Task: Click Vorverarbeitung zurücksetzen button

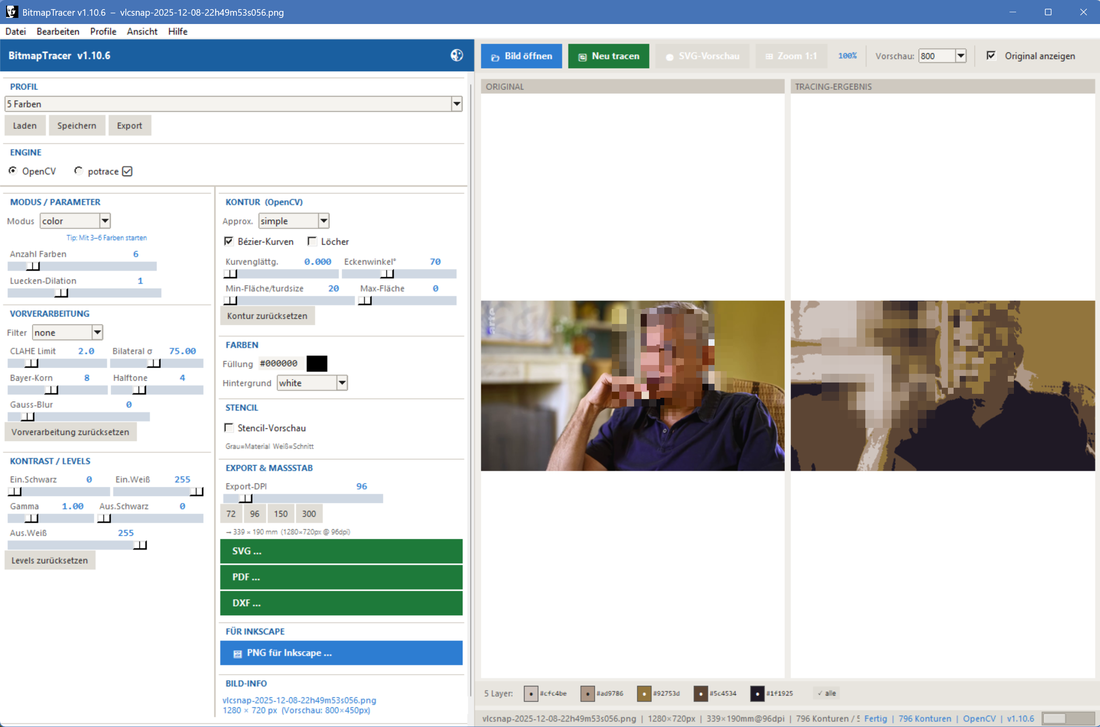Action: coord(70,432)
